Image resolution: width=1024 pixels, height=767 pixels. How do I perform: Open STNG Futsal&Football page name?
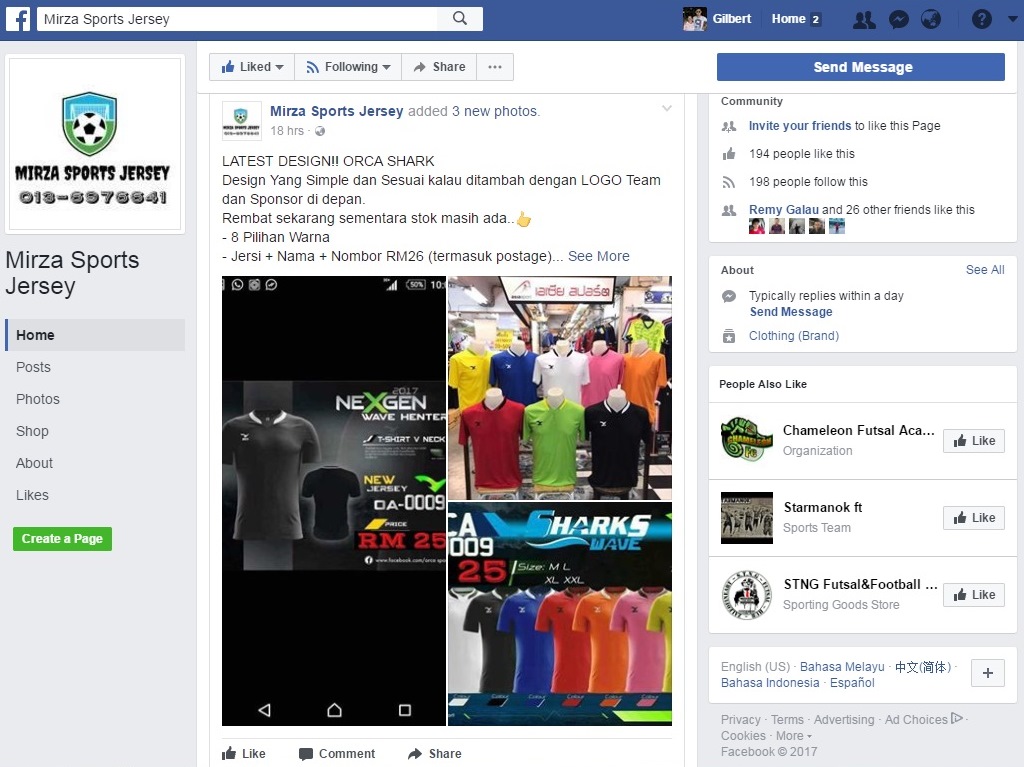pyautogui.click(x=861, y=585)
